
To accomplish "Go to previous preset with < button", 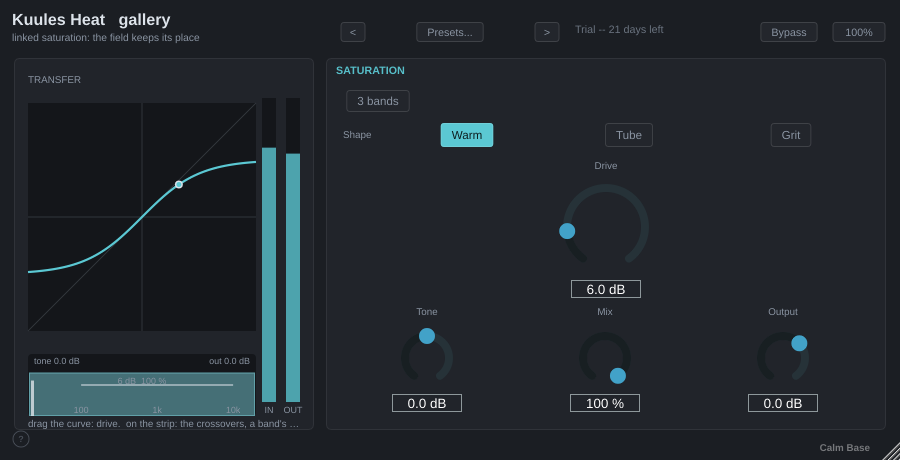I will pyautogui.click(x=352, y=32).
